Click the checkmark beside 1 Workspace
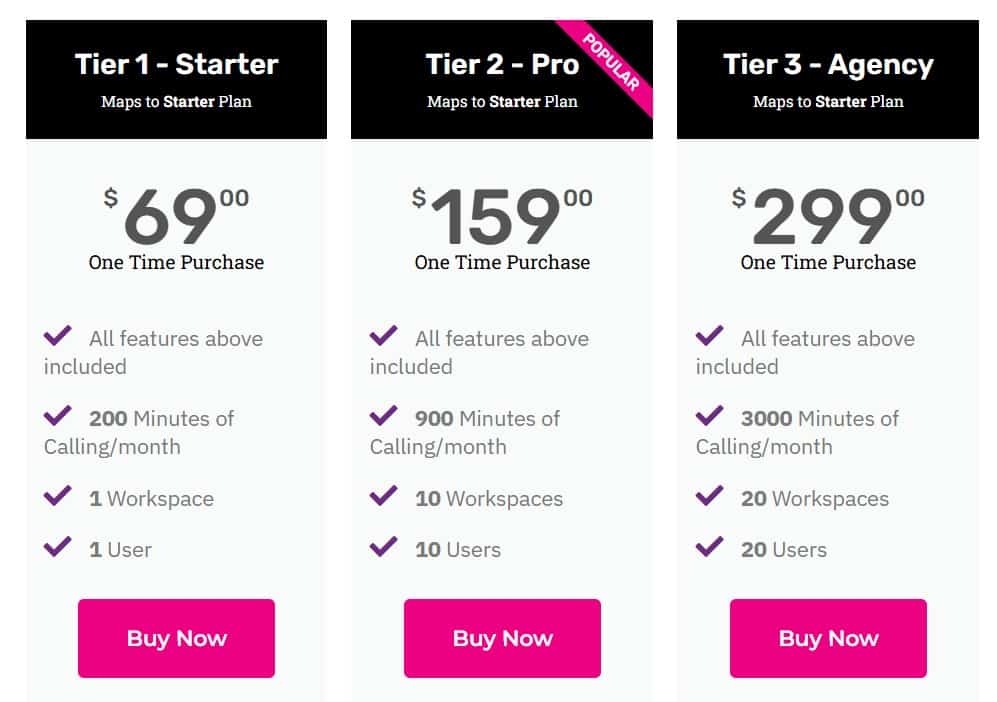Viewport: 997px width, 702px height. point(61,494)
